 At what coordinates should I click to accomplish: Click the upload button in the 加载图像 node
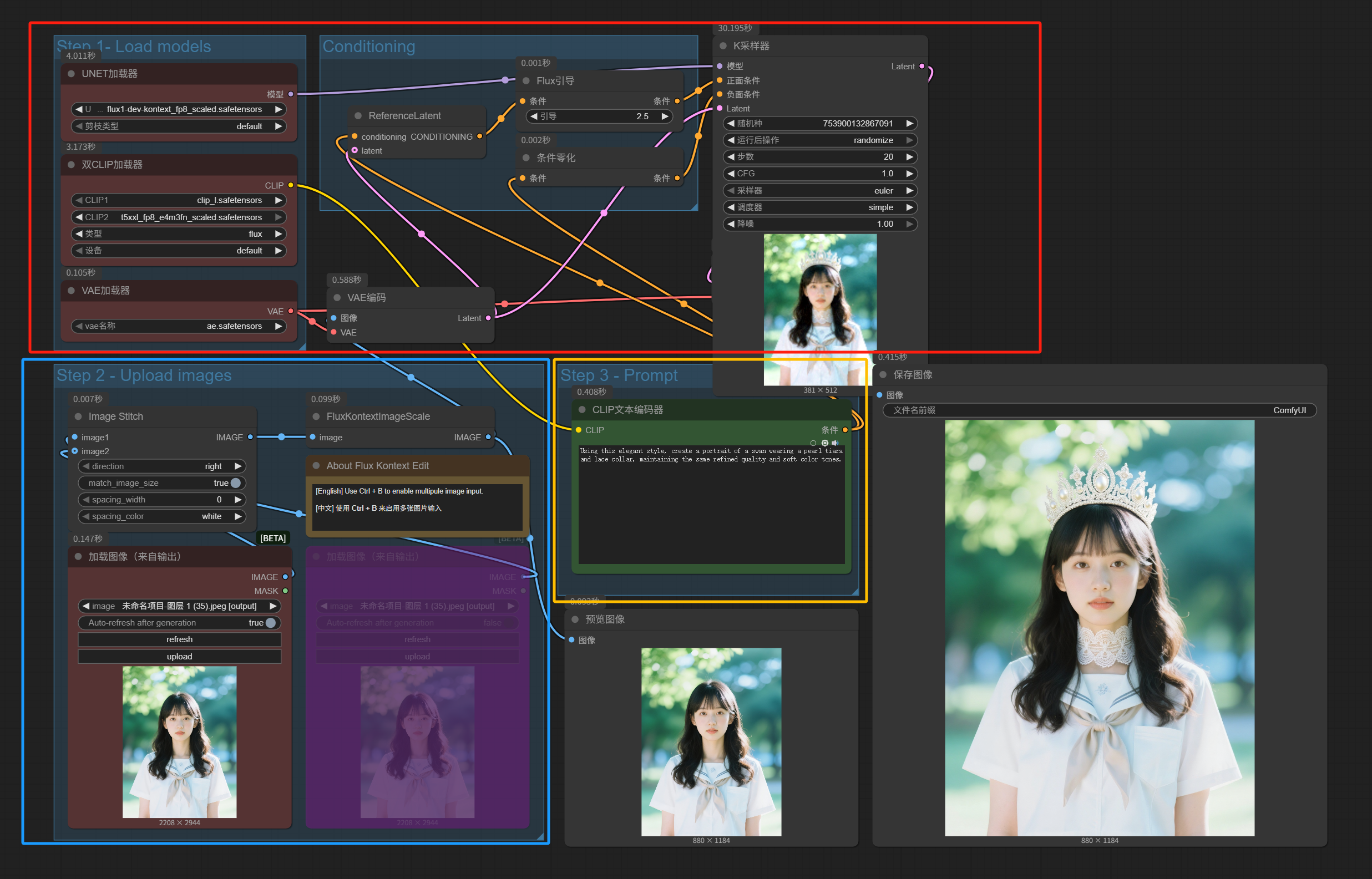[x=179, y=657]
